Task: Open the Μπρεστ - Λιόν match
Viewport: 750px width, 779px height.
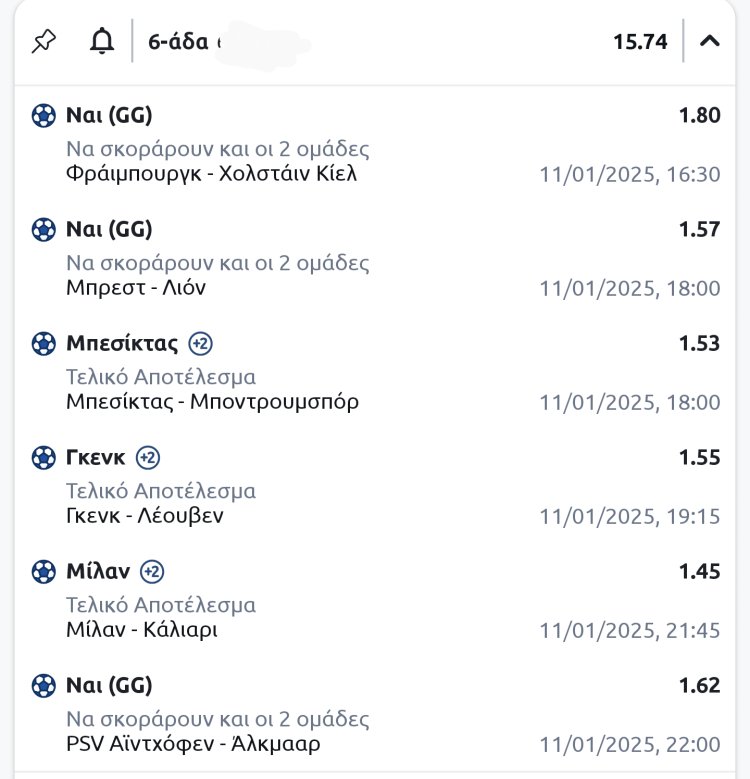Action: point(136,288)
